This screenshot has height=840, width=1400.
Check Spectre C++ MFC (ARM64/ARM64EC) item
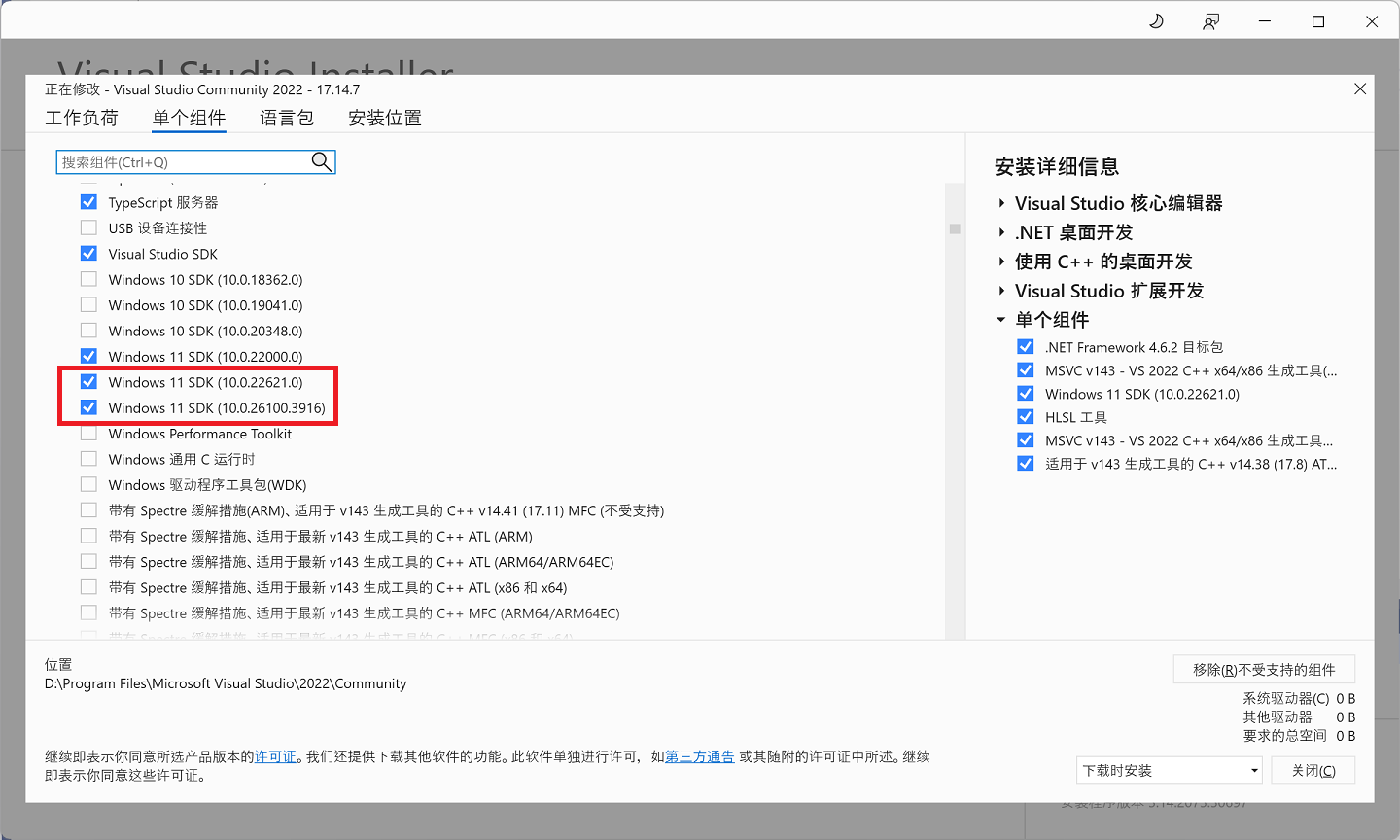pos(88,612)
